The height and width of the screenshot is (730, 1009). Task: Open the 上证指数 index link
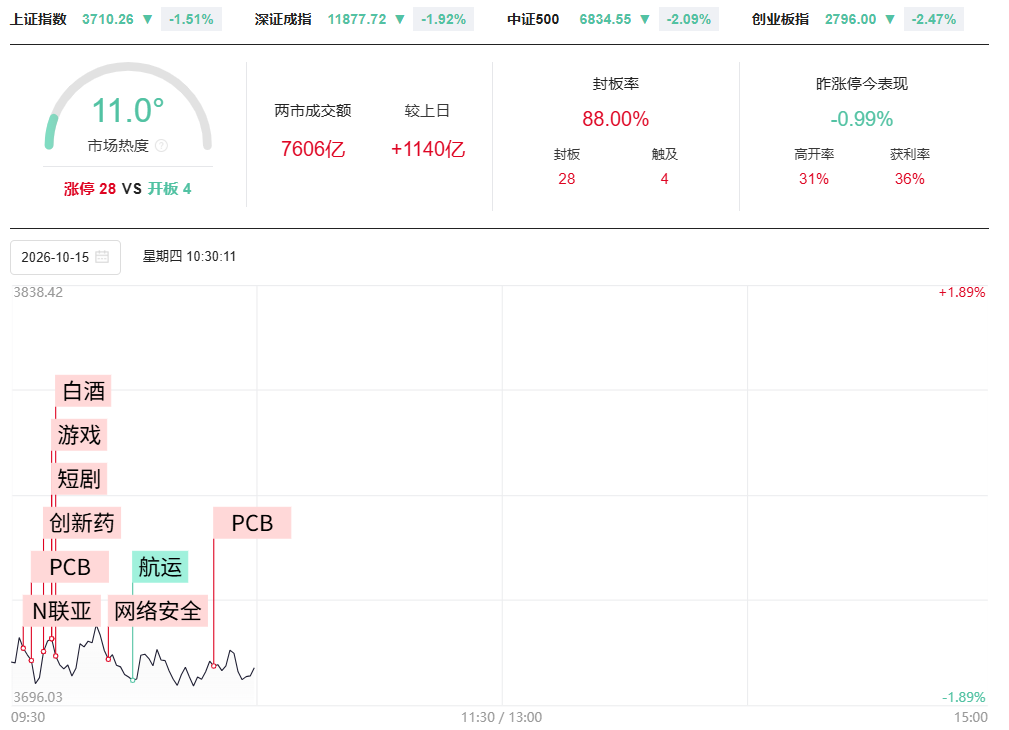(39, 19)
